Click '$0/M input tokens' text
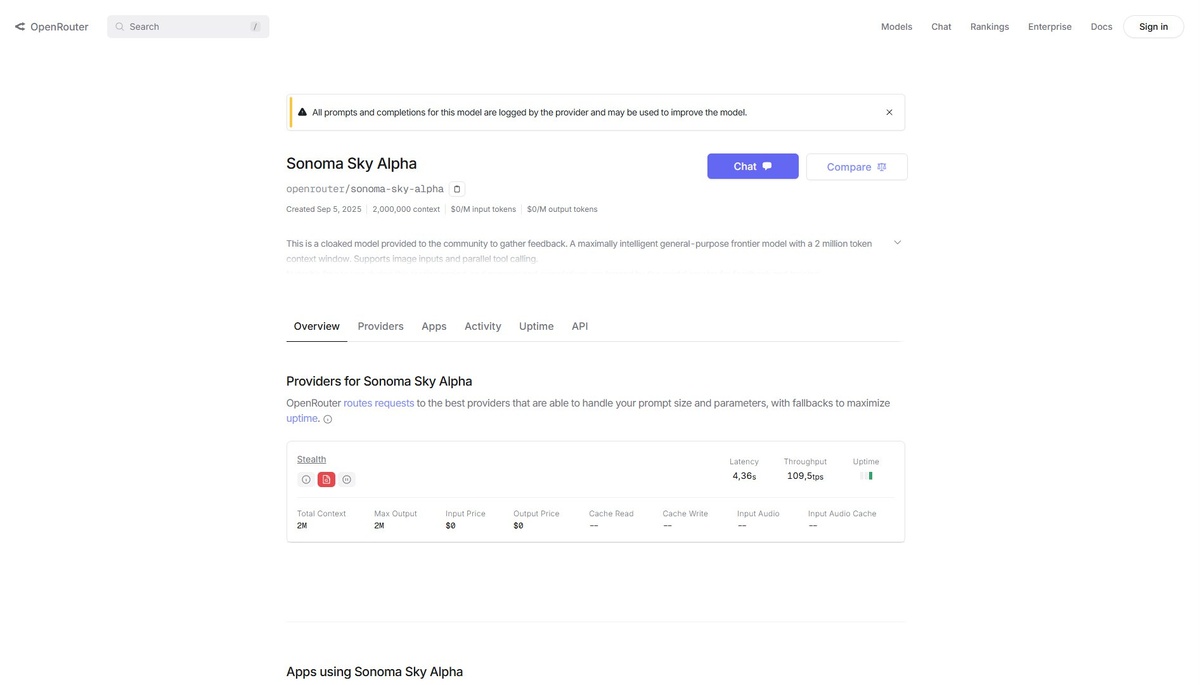 coord(483,209)
